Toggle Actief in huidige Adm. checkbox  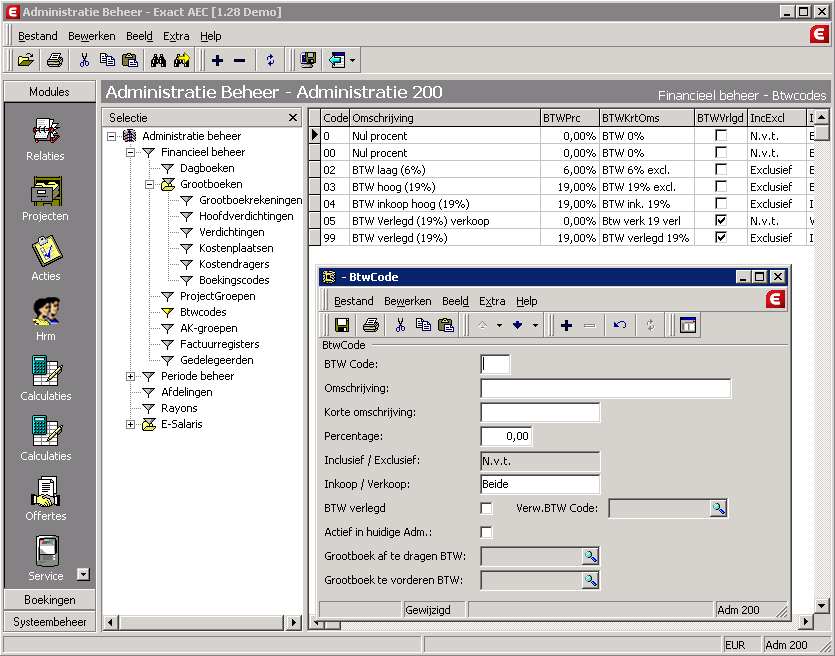pyautogui.click(x=487, y=532)
